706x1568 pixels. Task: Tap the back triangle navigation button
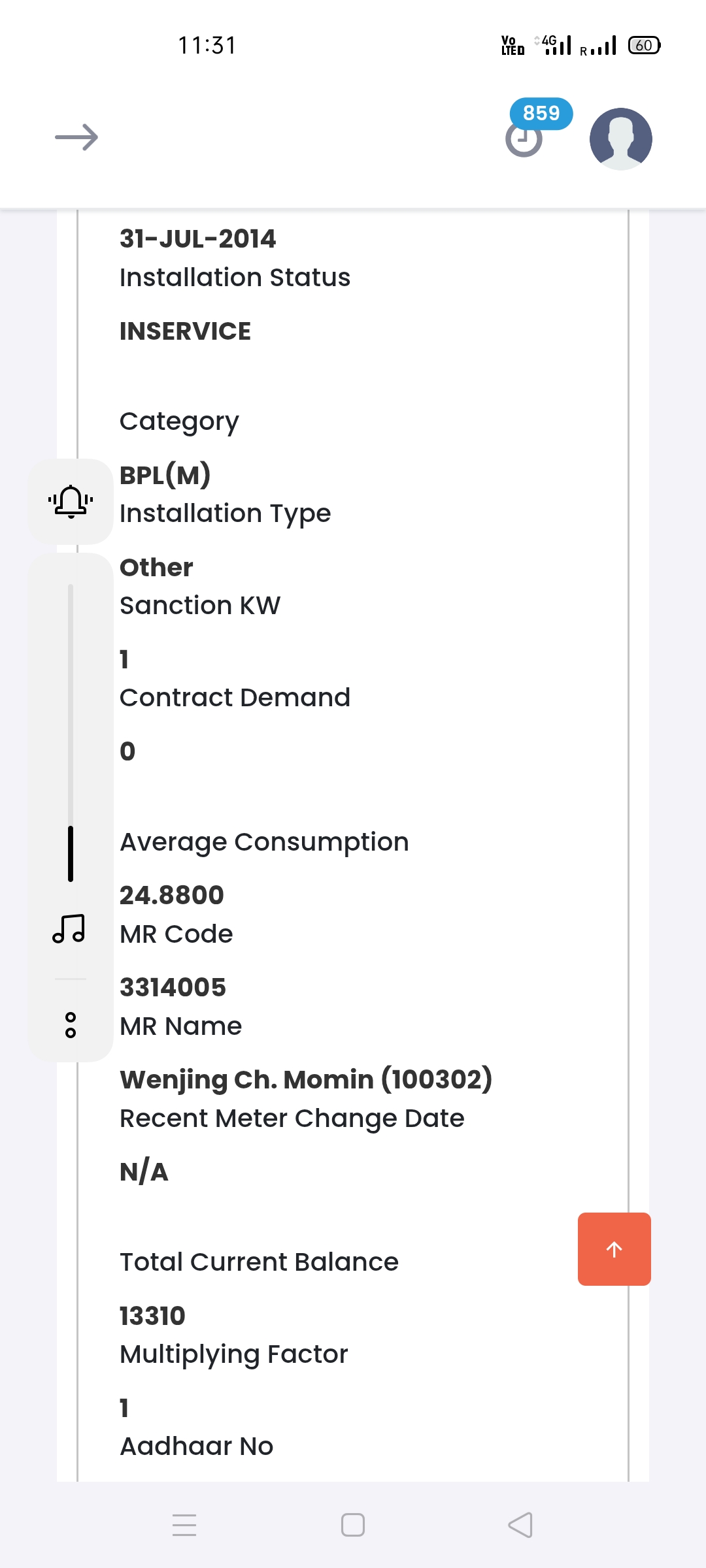coord(520,1525)
